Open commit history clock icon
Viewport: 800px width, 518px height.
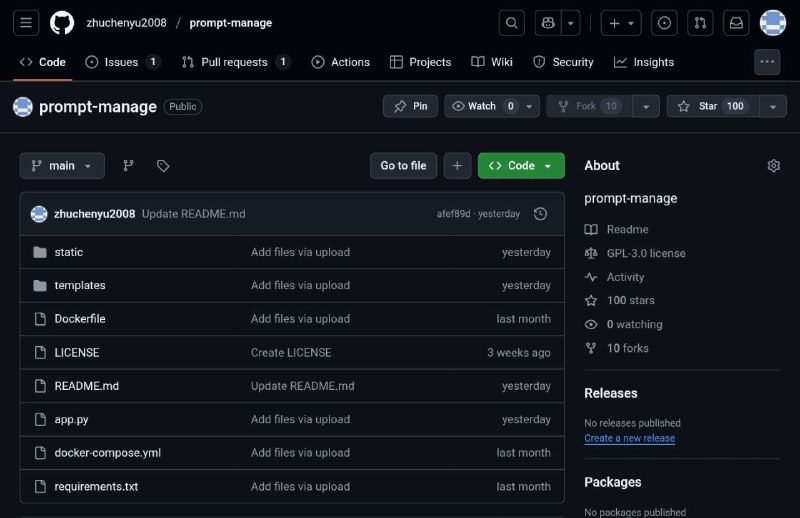(x=541, y=214)
